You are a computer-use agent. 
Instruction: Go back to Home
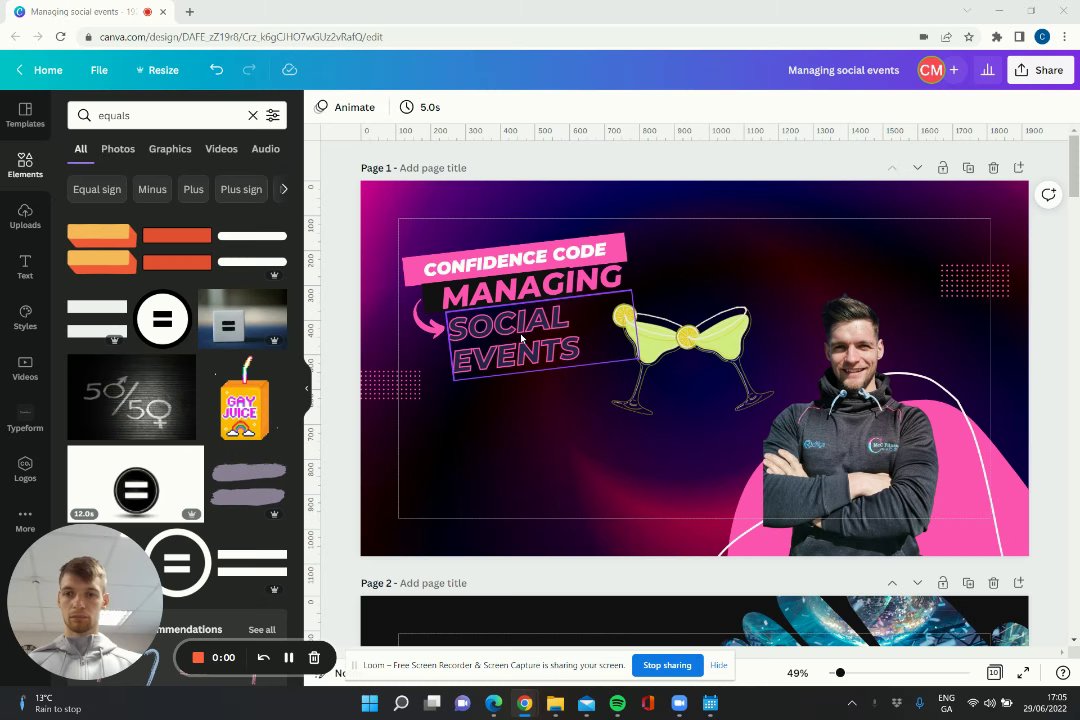coord(40,70)
